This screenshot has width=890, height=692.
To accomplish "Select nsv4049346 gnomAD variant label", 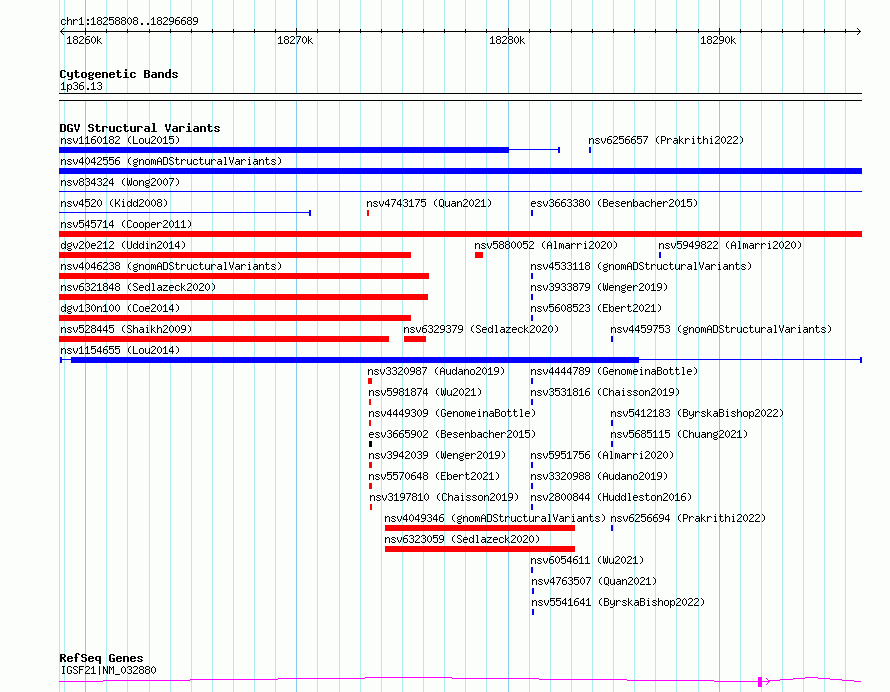I will point(495,518).
